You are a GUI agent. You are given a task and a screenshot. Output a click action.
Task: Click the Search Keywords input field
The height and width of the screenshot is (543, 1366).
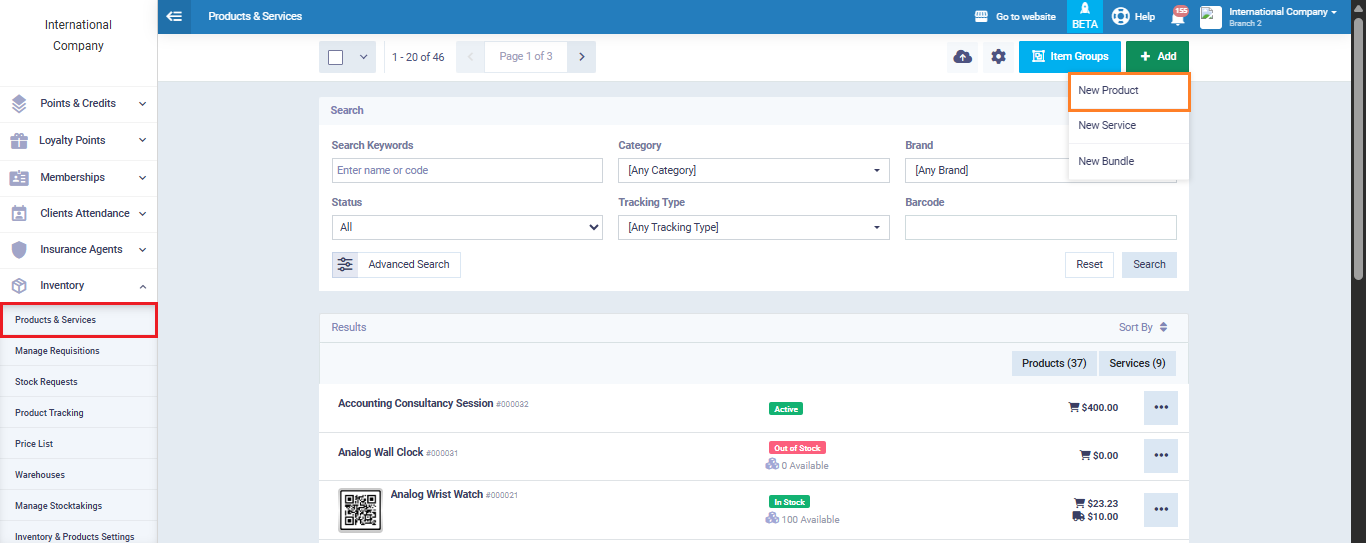coord(467,171)
